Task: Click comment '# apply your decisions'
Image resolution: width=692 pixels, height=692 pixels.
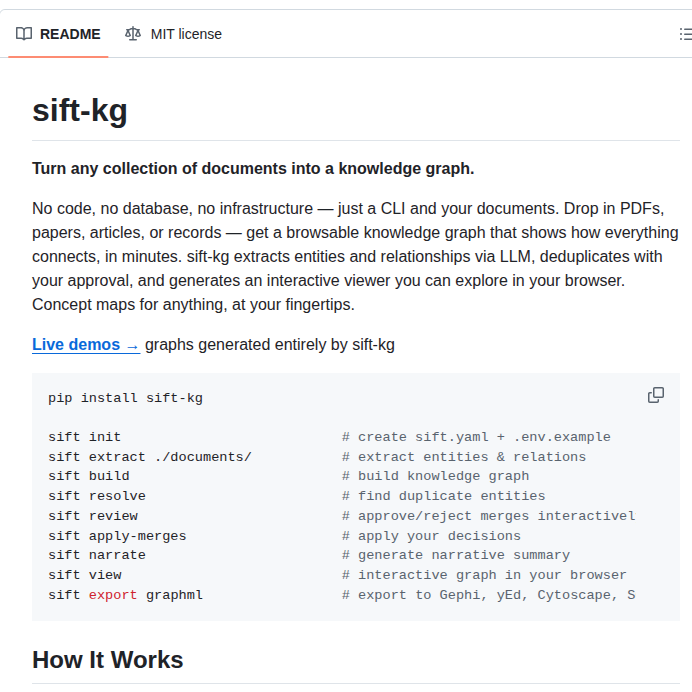Action: pos(431,536)
